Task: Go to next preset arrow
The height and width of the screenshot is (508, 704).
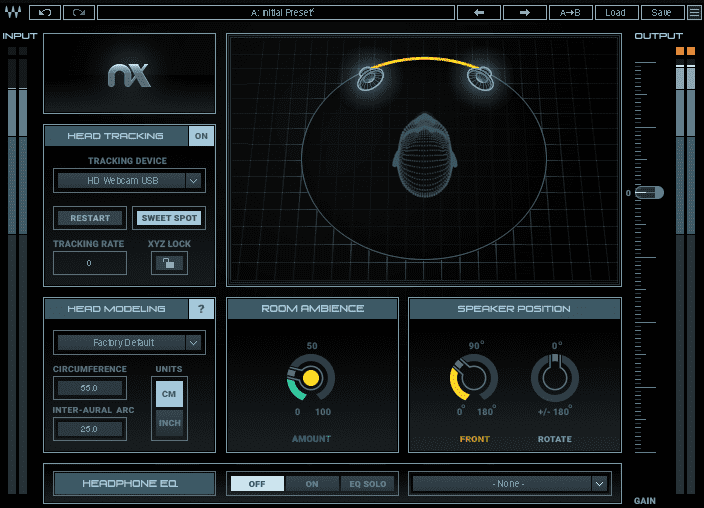Action: (x=524, y=12)
